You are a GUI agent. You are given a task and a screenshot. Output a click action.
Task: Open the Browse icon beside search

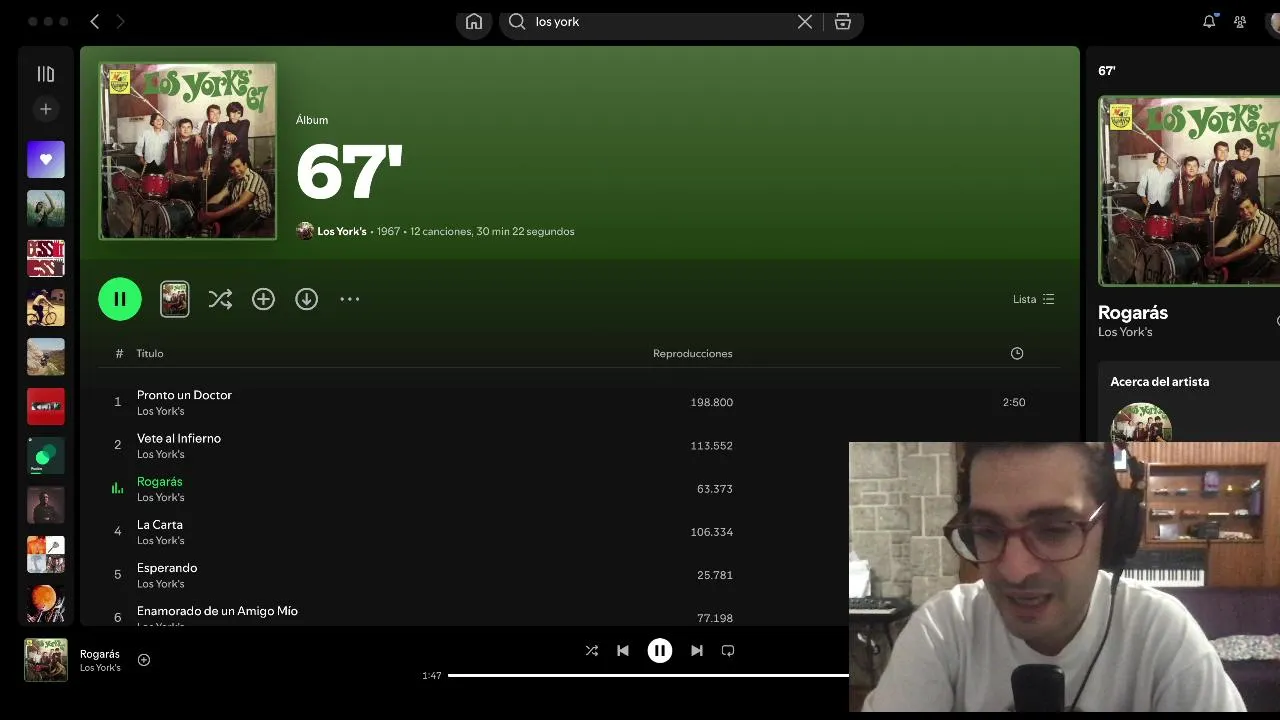843,21
